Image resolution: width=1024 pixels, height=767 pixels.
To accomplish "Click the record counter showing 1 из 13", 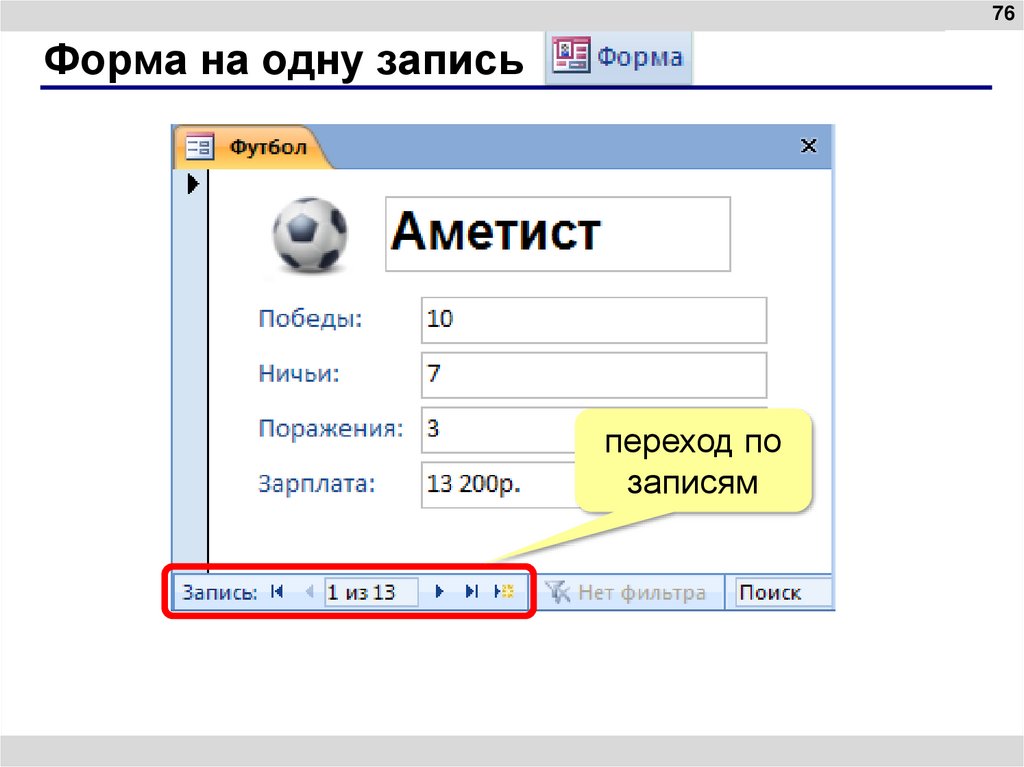I will pyautogui.click(x=372, y=592).
